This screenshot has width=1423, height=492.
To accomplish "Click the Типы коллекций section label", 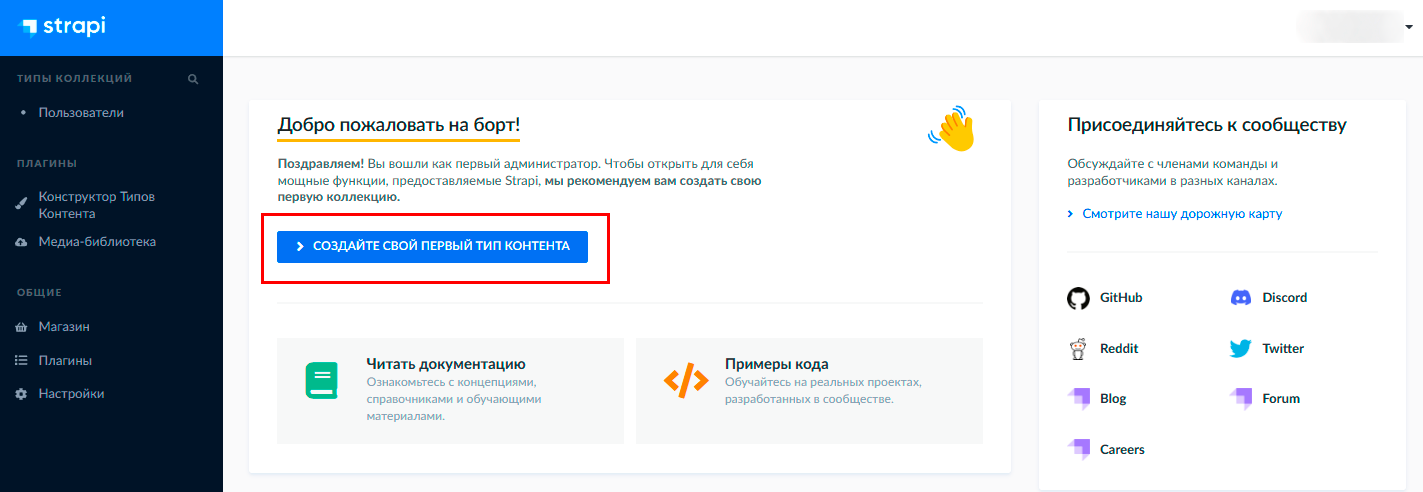I will pyautogui.click(x=75, y=79).
